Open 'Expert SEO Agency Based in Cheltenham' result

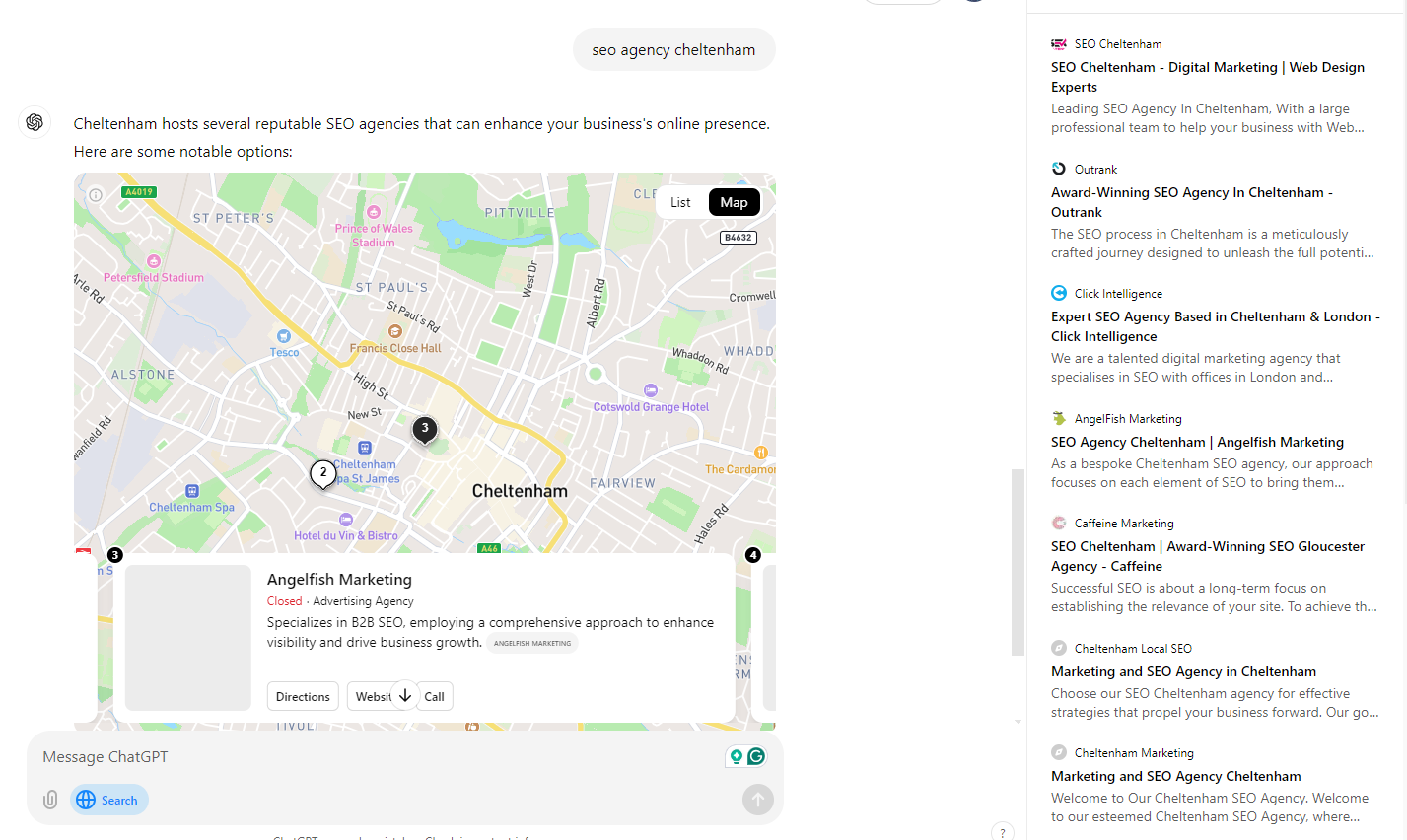1216,326
